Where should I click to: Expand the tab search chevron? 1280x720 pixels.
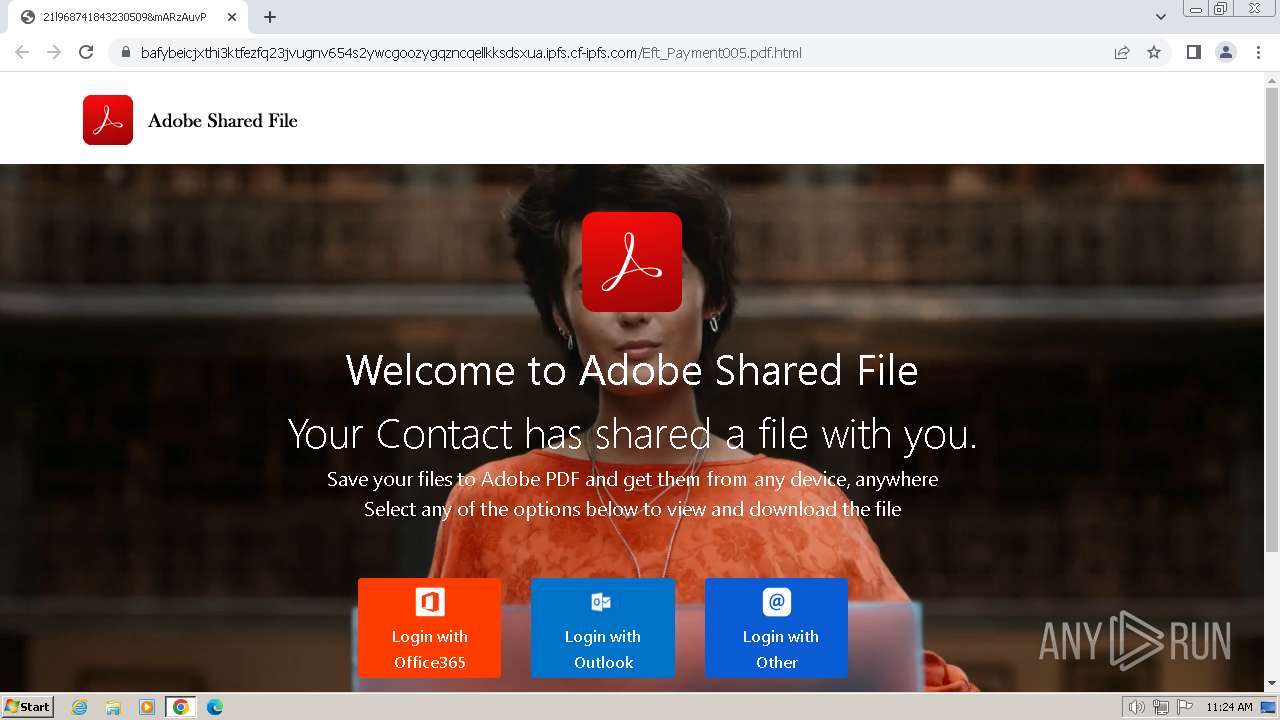[1161, 17]
